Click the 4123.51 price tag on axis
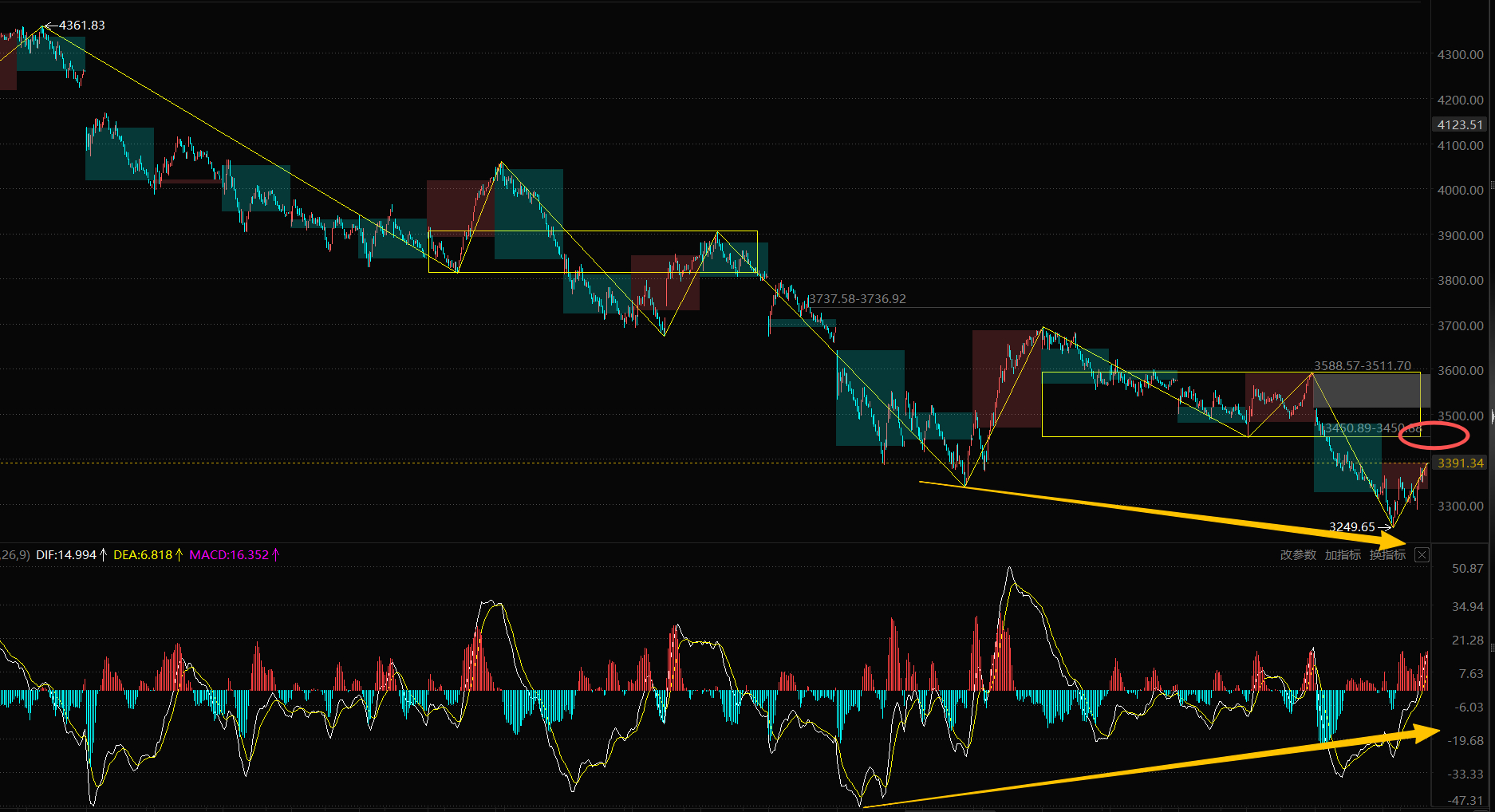The height and width of the screenshot is (812, 1495). coord(1460,124)
